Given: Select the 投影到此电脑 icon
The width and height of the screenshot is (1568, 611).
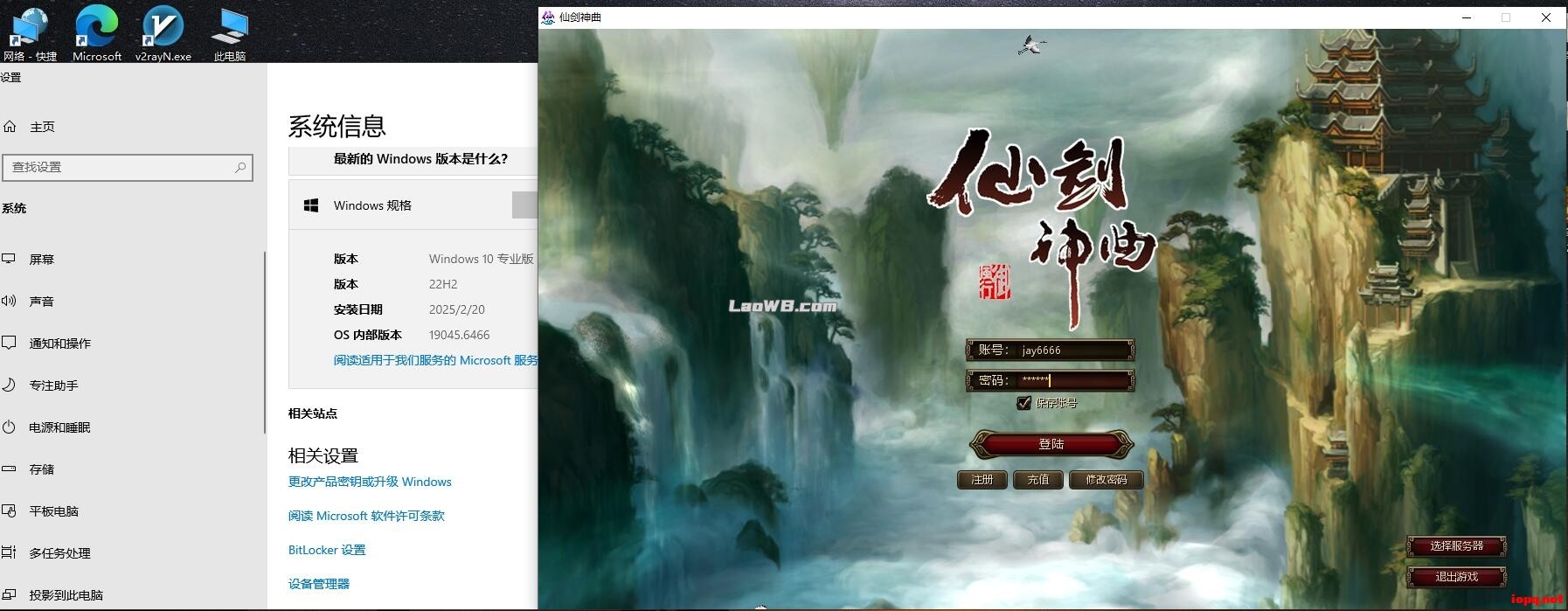Looking at the screenshot, I should click(x=10, y=594).
